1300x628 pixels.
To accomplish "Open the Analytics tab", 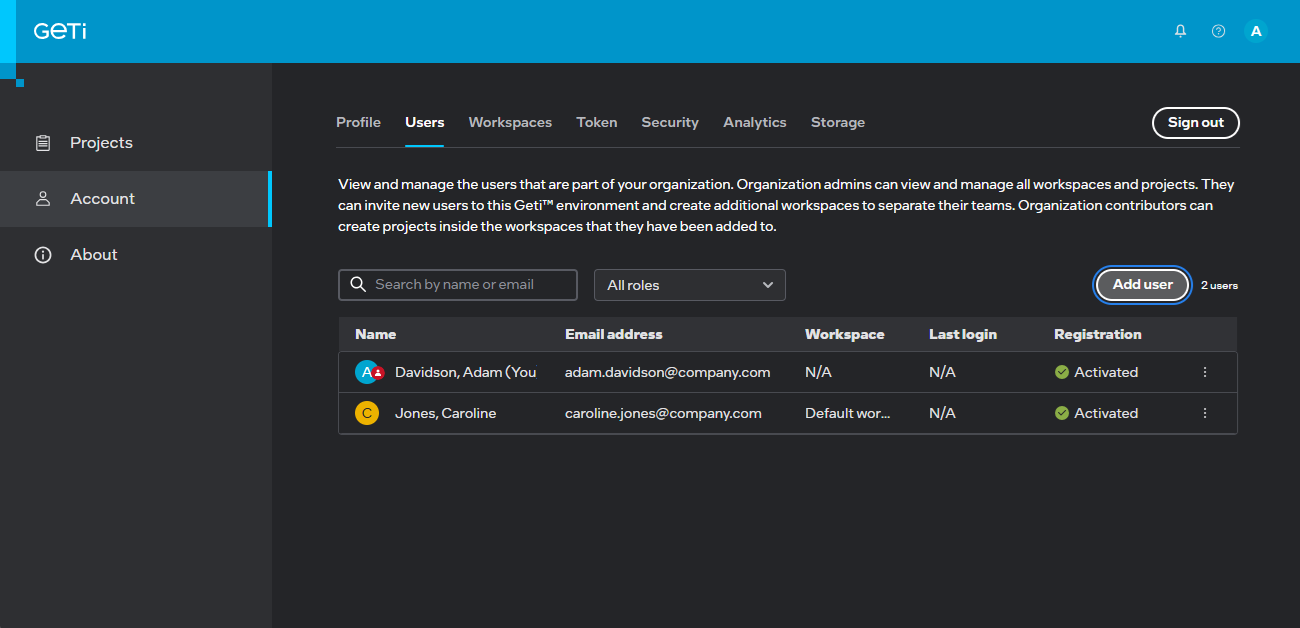I will pos(755,122).
